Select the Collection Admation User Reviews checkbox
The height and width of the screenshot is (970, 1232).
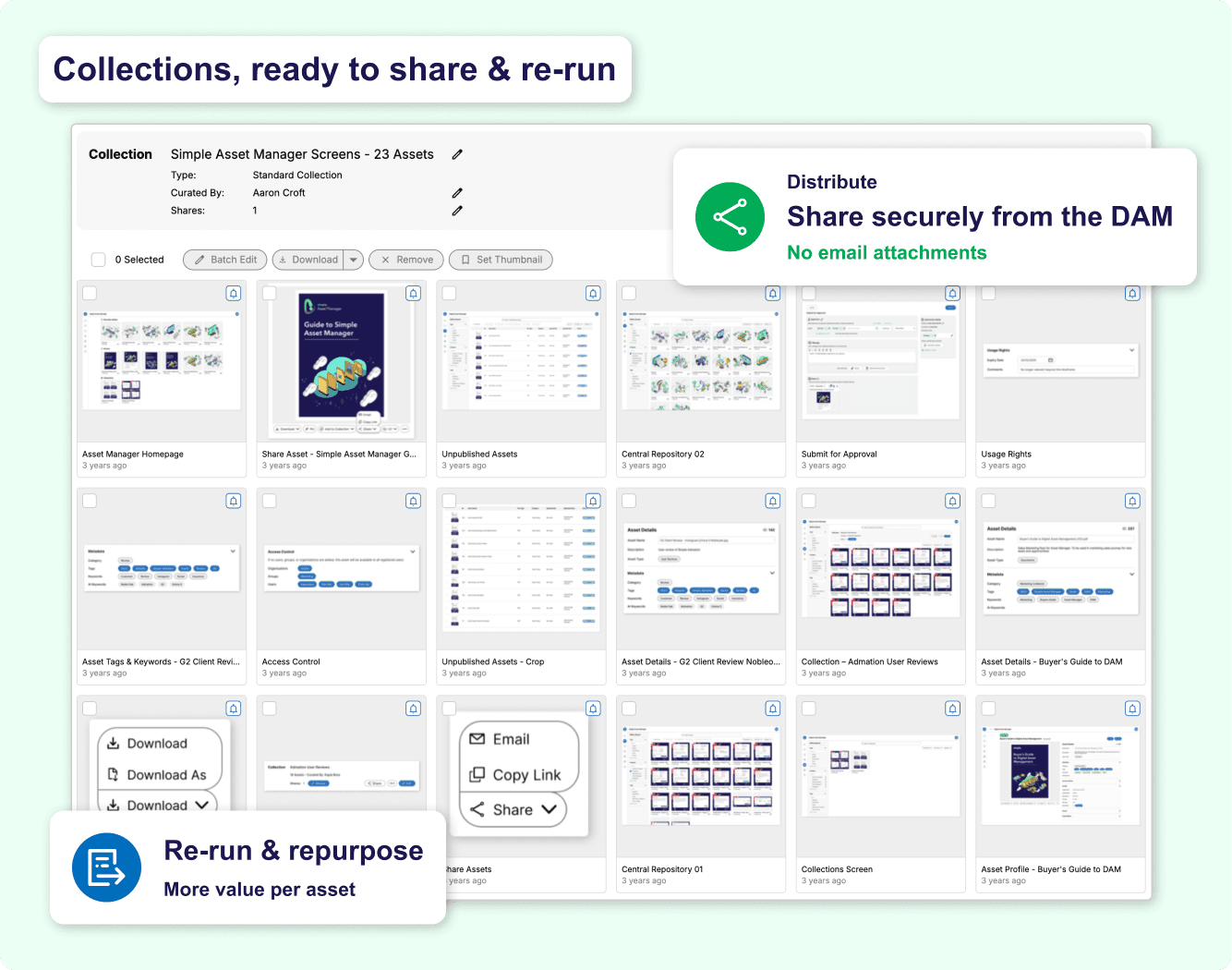[x=809, y=501]
